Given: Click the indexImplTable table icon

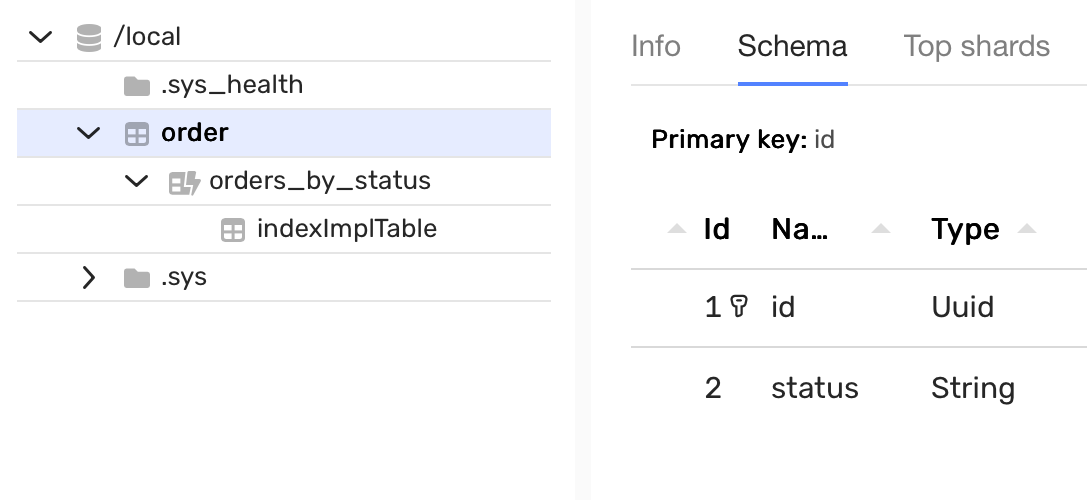Looking at the screenshot, I should pyautogui.click(x=232, y=230).
